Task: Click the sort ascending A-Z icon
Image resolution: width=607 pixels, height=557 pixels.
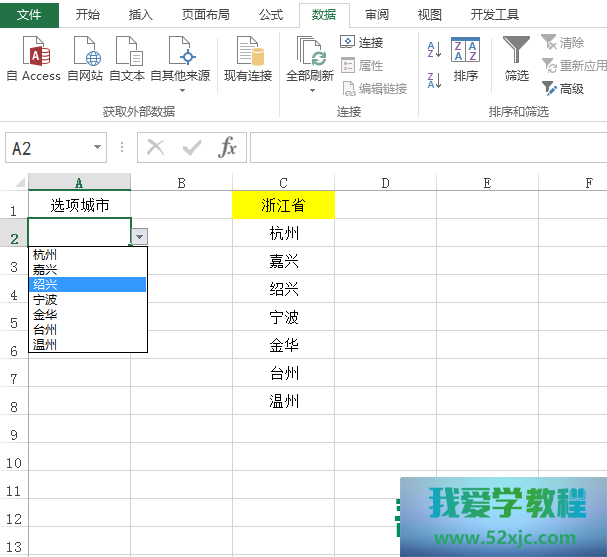Action: (x=434, y=49)
